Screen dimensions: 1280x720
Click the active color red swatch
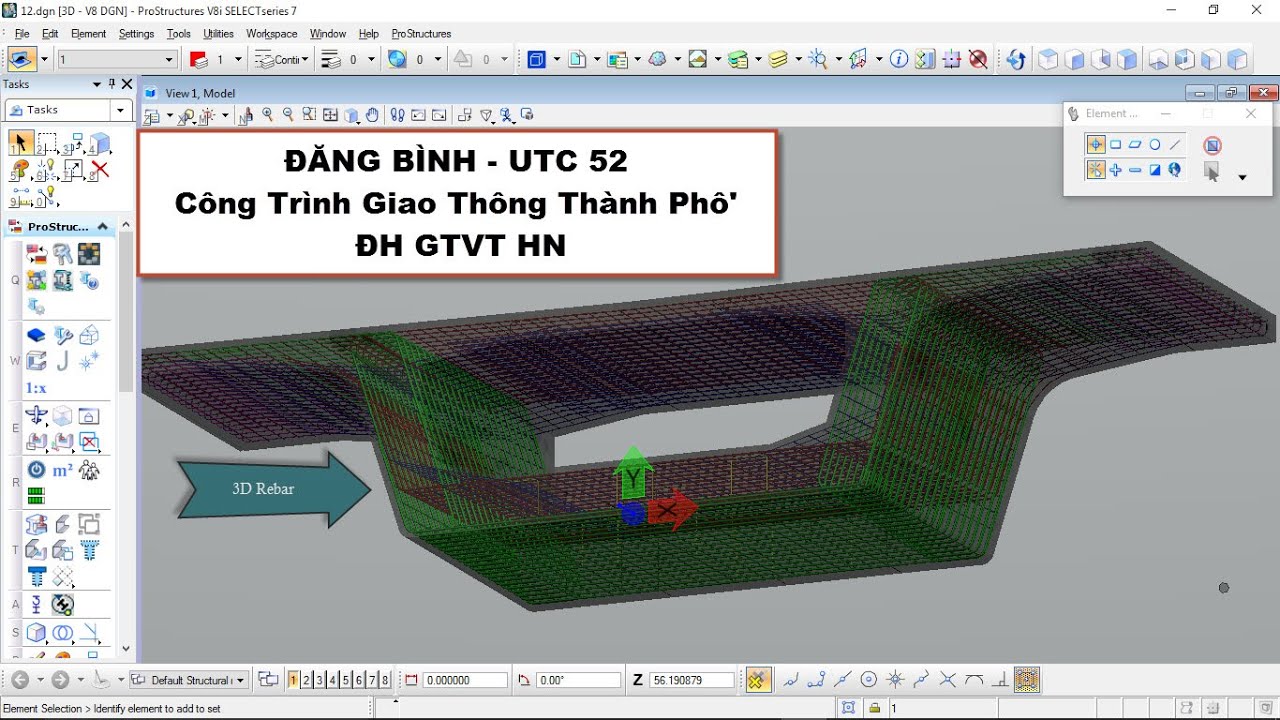[198, 59]
